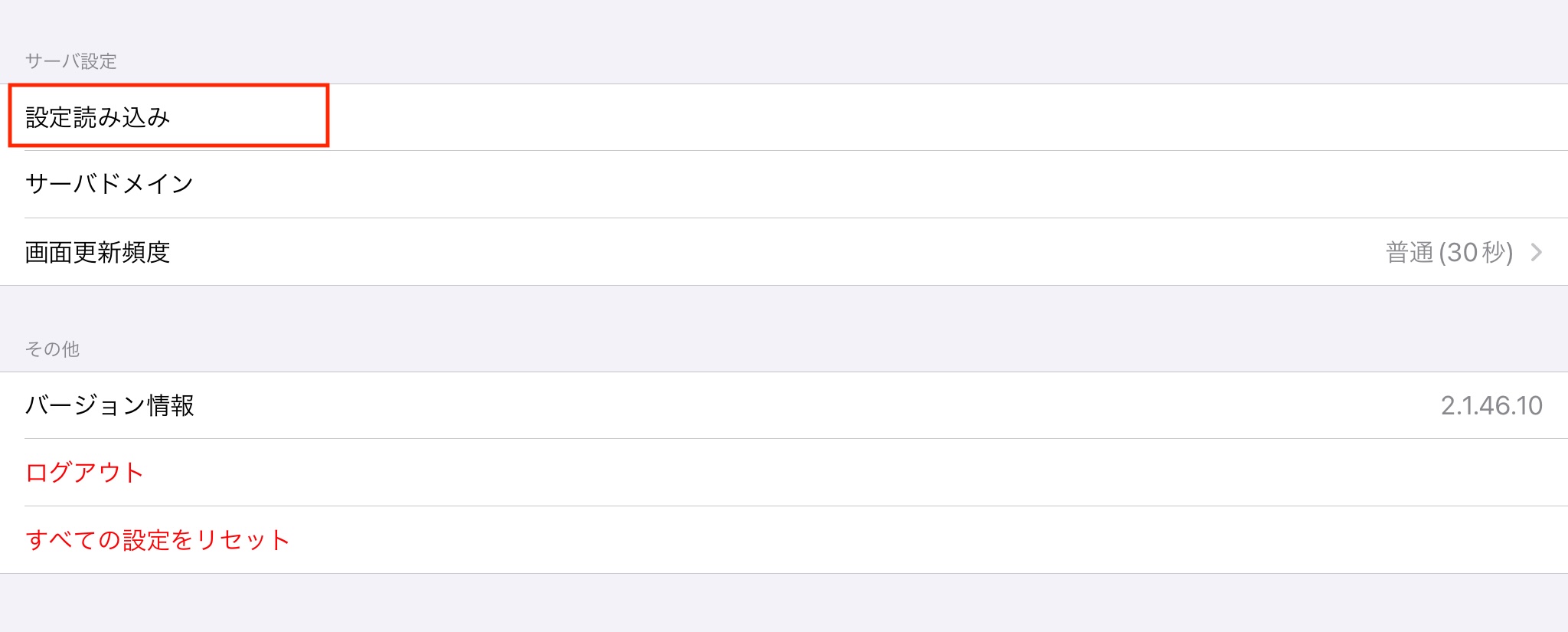Image resolution: width=1568 pixels, height=632 pixels.
Task: Click the その他 section header
Action: (x=52, y=349)
